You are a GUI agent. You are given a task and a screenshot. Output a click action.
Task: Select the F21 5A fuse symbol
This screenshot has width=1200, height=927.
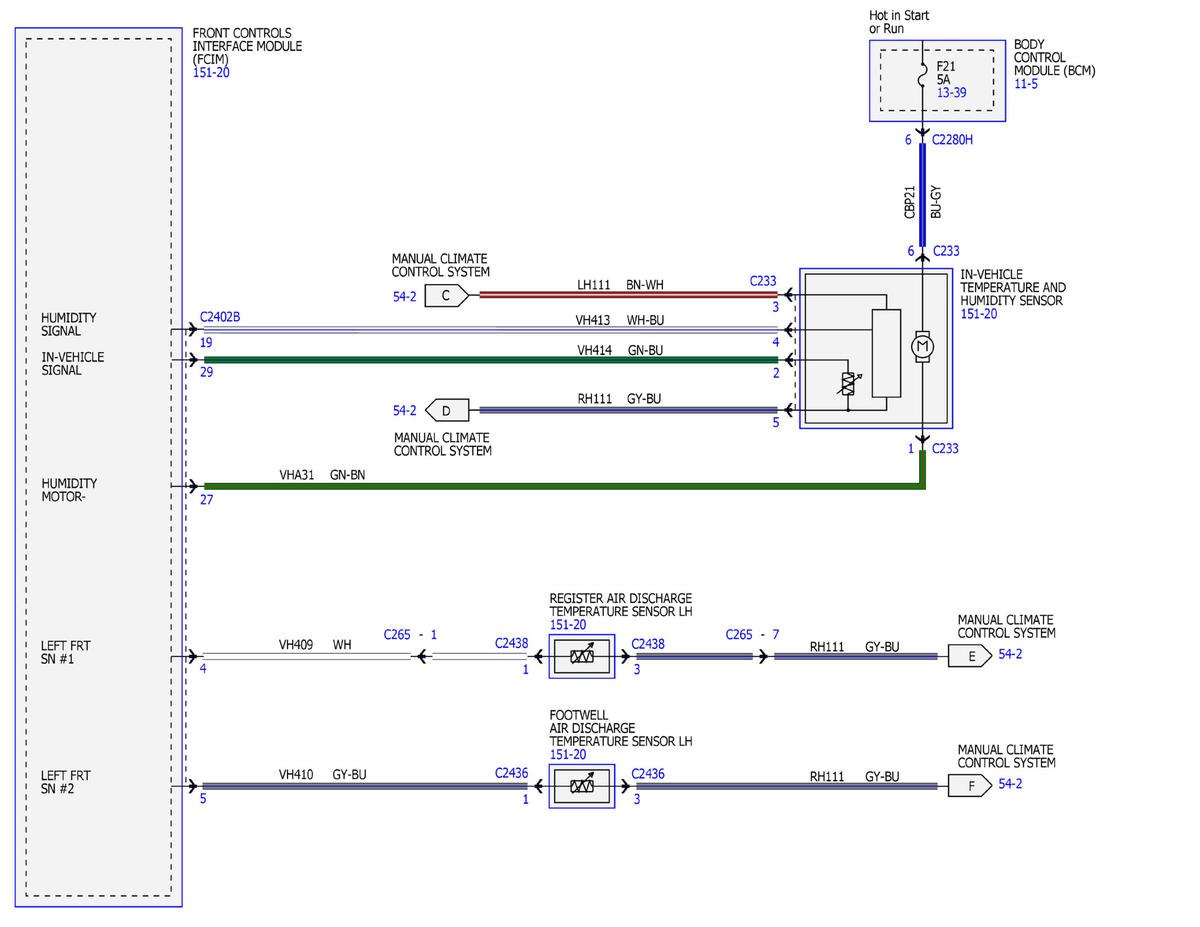923,71
